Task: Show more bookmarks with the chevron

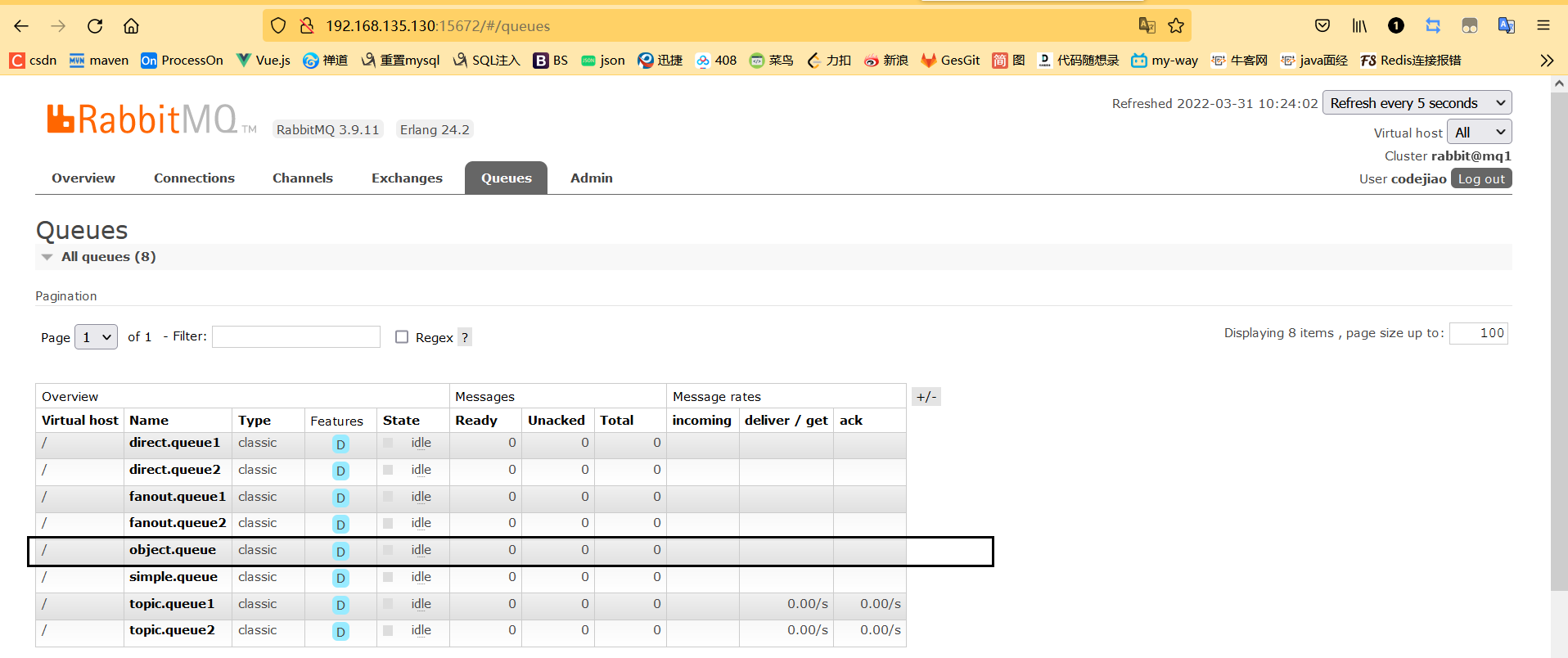Action: coord(1547,61)
